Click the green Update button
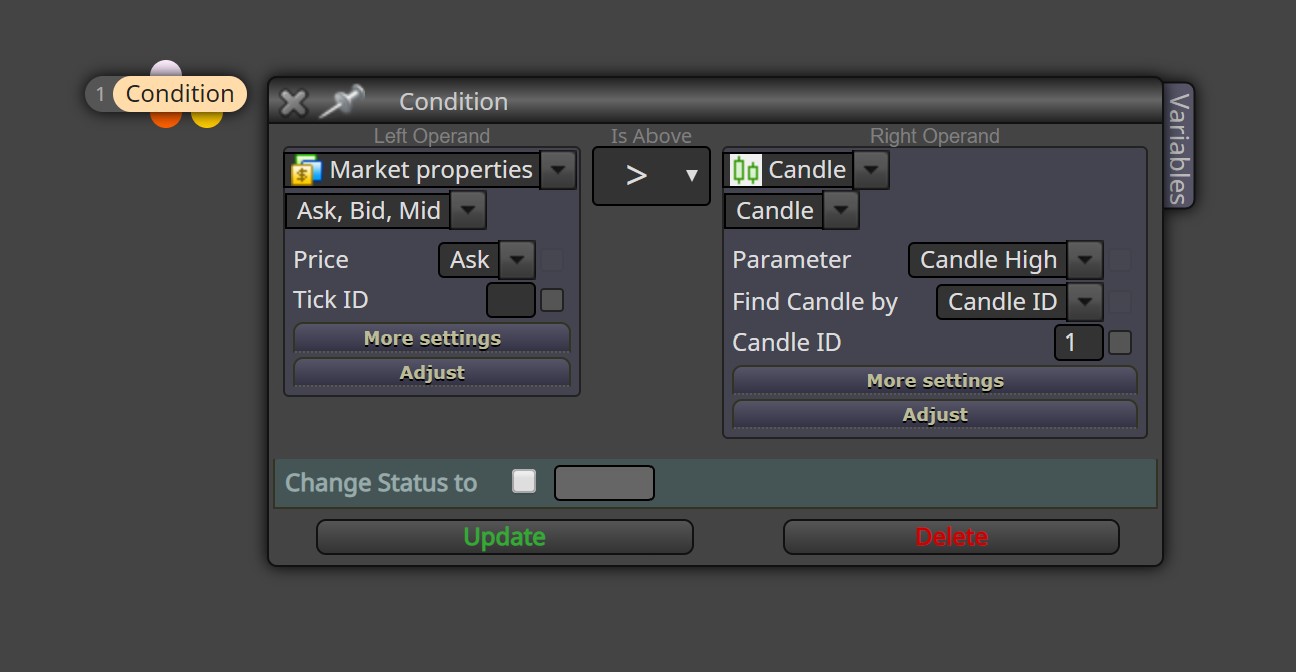This screenshot has height=672, width=1296. (x=505, y=537)
